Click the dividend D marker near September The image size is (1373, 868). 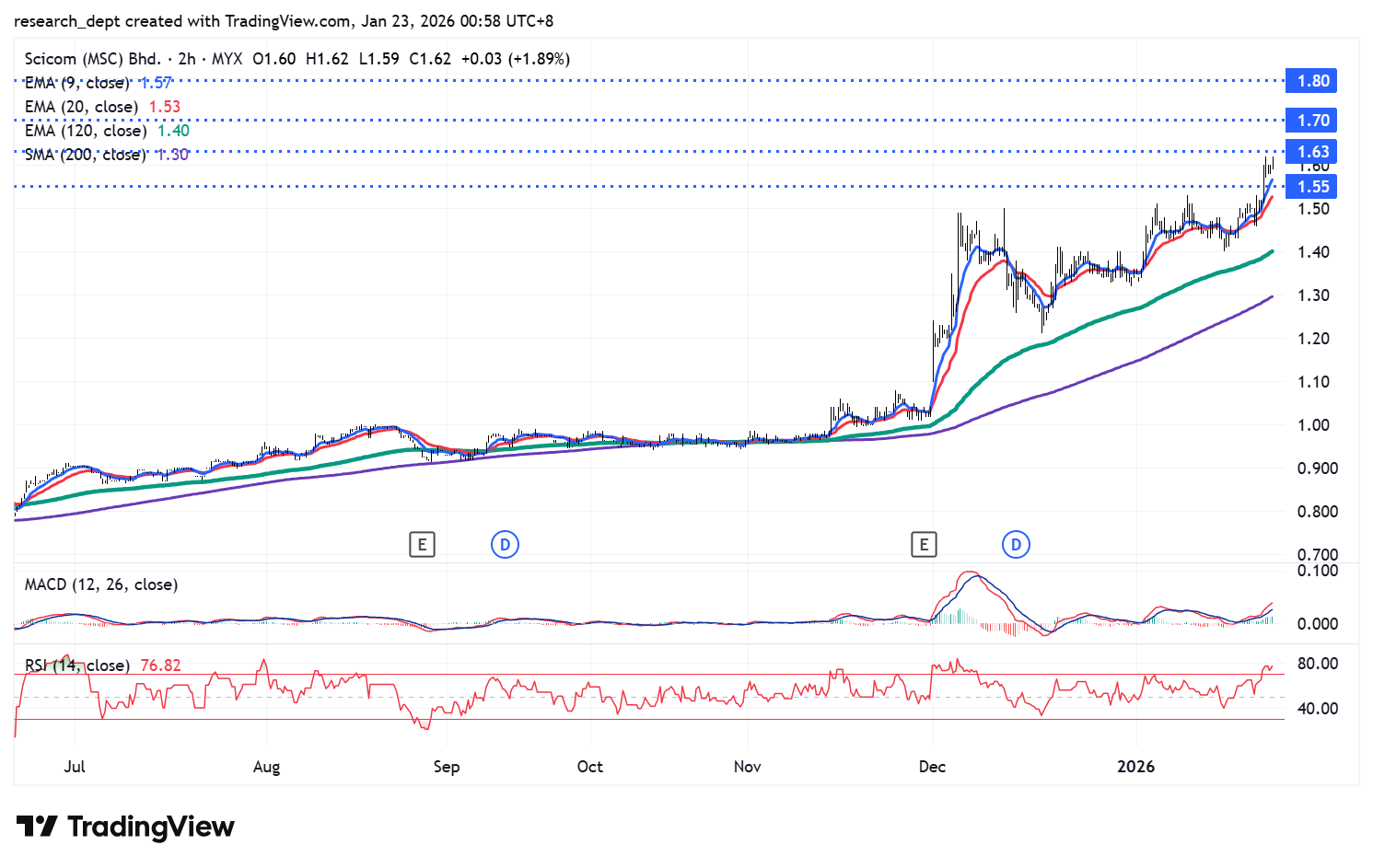(505, 545)
